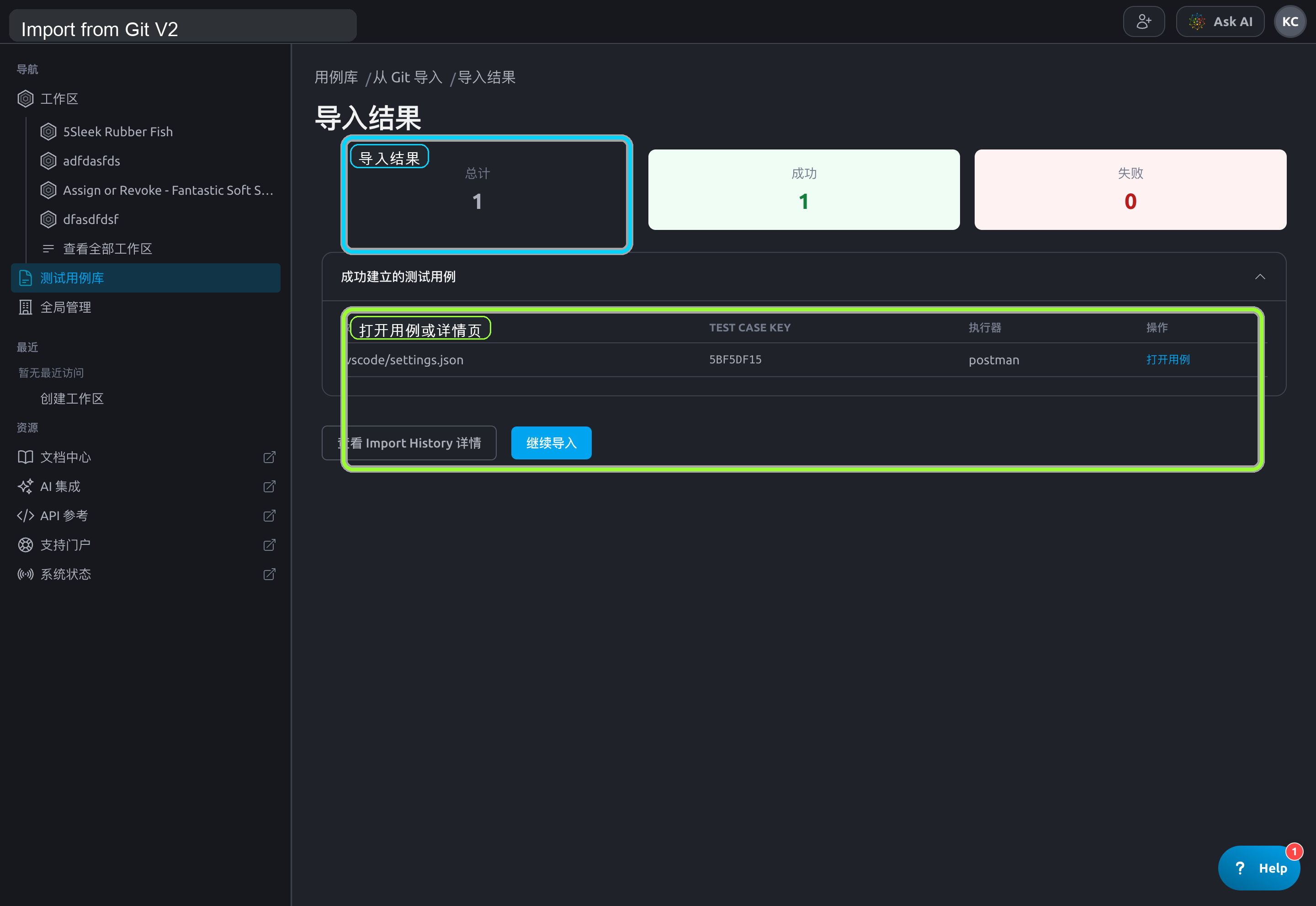Open 支持门户 resource
The width and height of the screenshot is (1316, 906).
pos(65,545)
